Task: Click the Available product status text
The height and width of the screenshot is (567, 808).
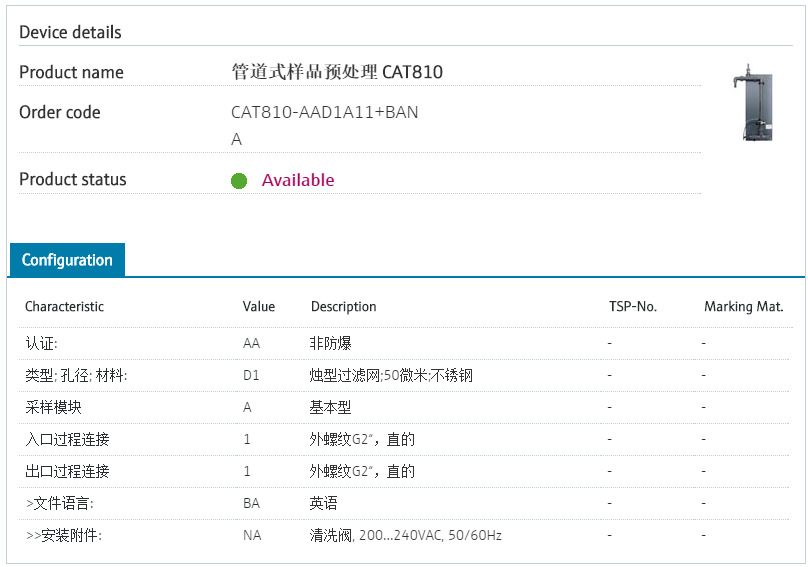Action: click(x=298, y=180)
